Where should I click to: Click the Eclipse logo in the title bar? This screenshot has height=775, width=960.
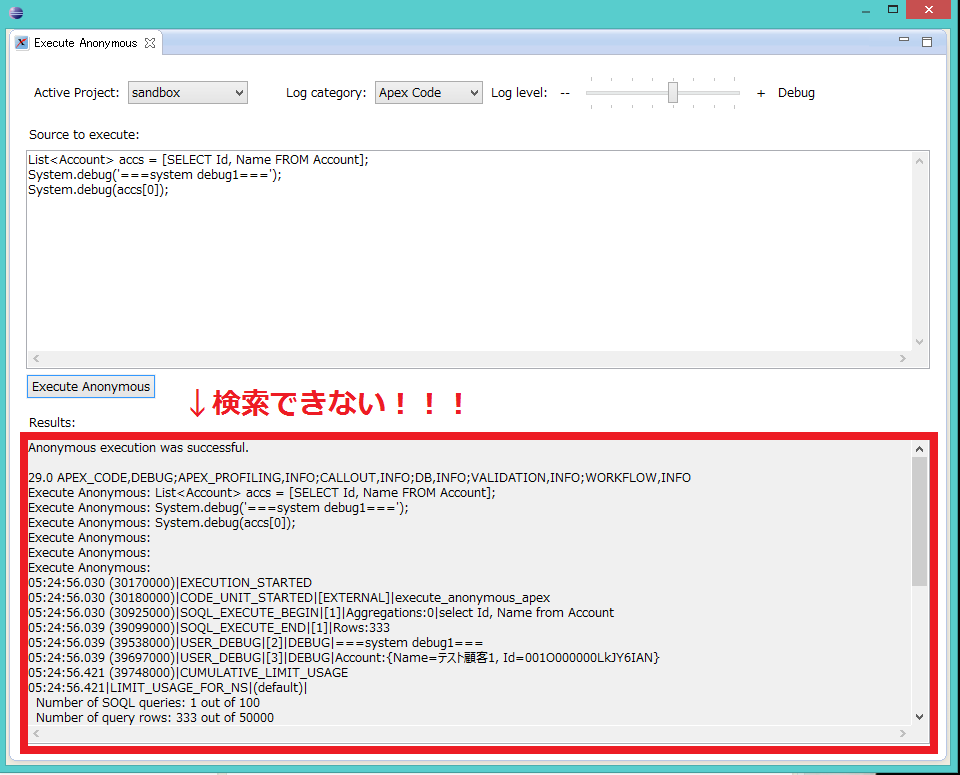(14, 13)
